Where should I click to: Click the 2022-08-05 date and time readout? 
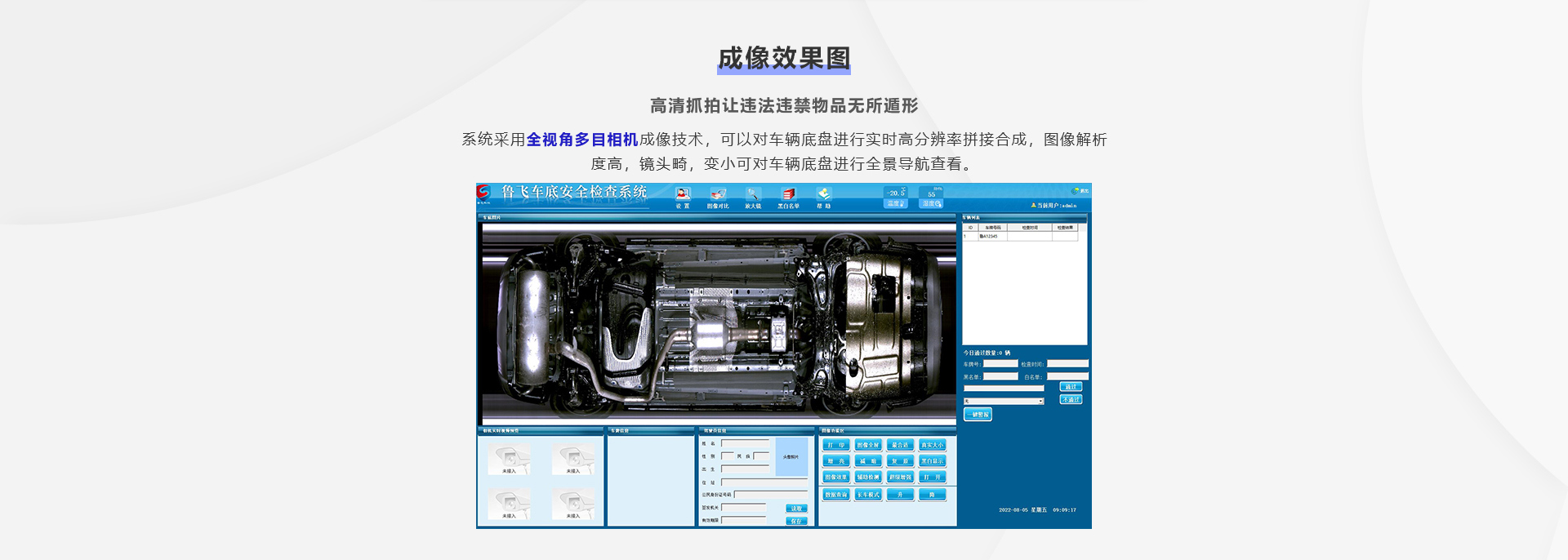tap(1037, 510)
